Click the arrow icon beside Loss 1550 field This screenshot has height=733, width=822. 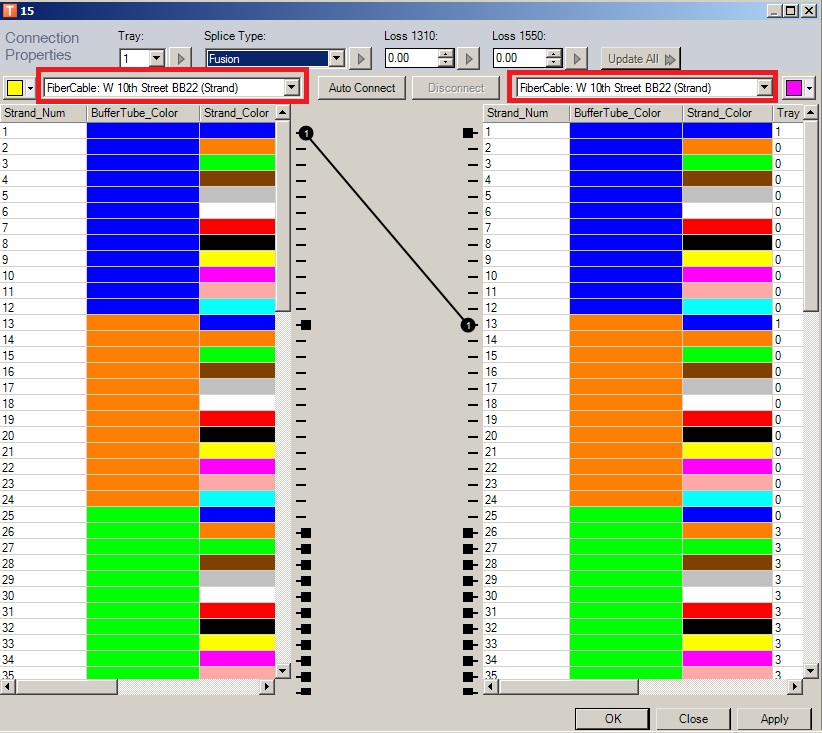point(576,58)
